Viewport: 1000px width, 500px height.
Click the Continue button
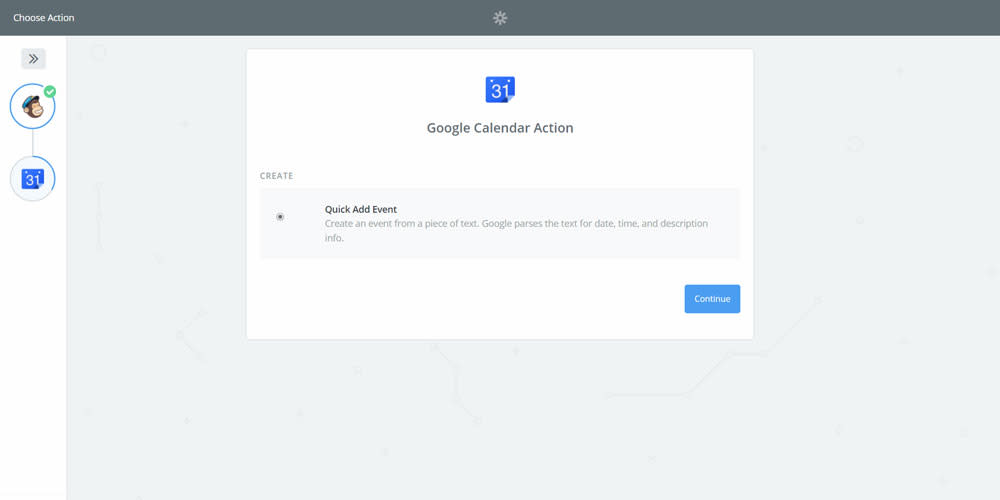coord(712,299)
